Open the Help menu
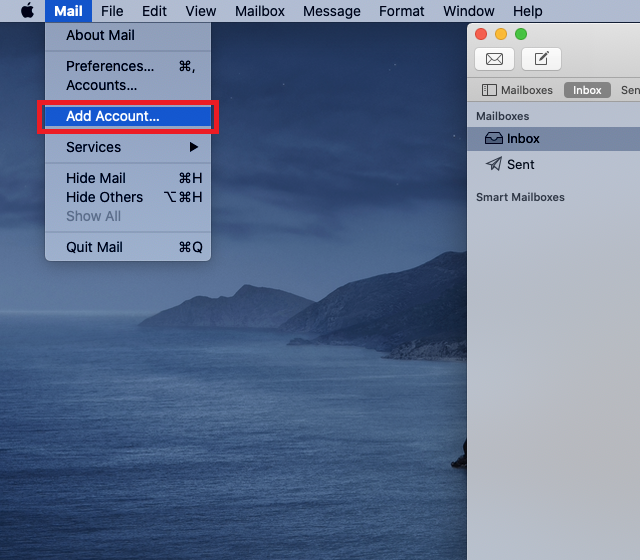This screenshot has width=640, height=560. (x=527, y=11)
